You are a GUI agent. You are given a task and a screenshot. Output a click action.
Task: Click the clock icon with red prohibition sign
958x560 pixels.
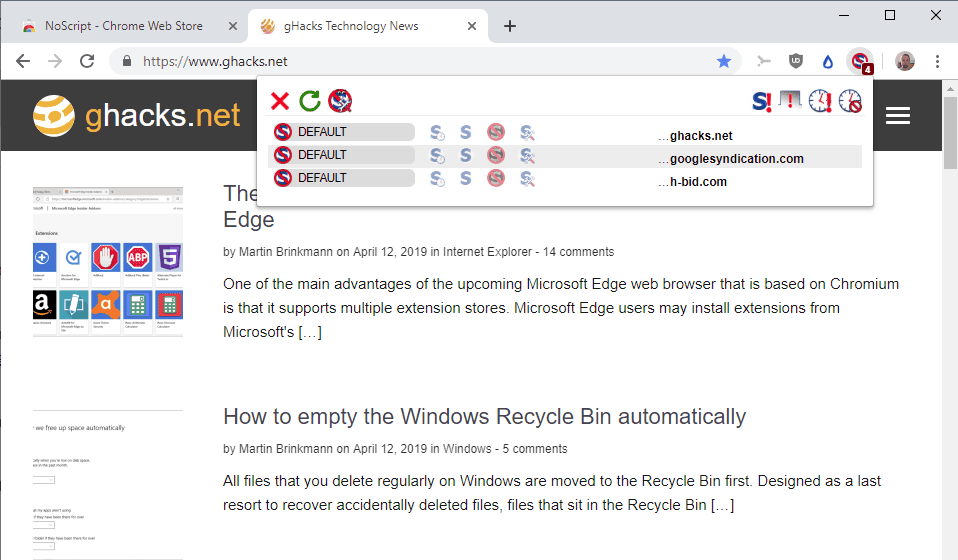[x=850, y=100]
